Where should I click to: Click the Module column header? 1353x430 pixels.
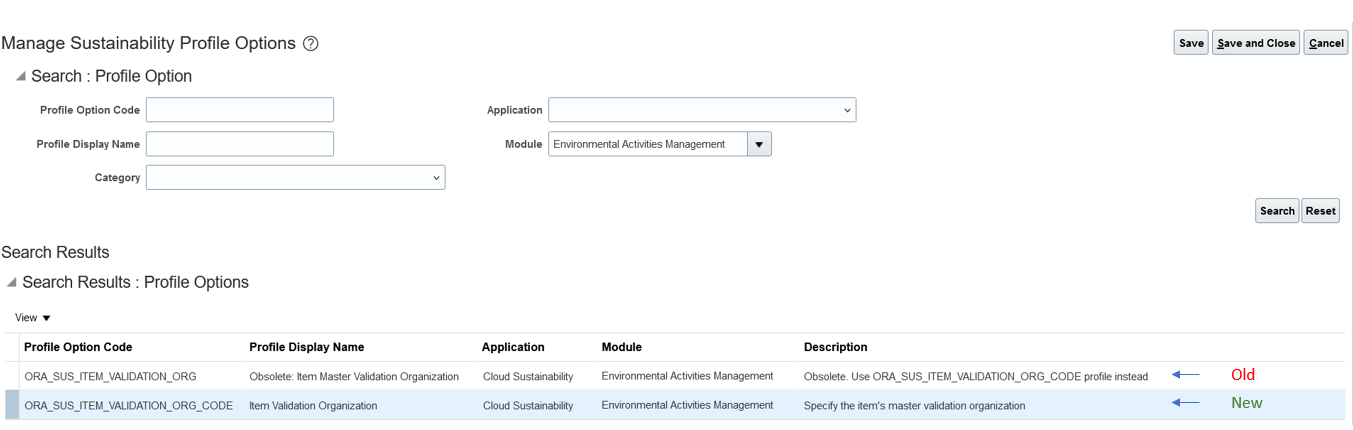[621, 347]
